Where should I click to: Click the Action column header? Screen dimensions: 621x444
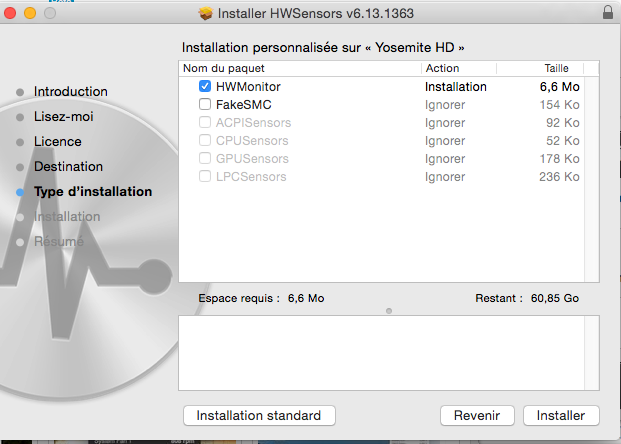(x=459, y=69)
